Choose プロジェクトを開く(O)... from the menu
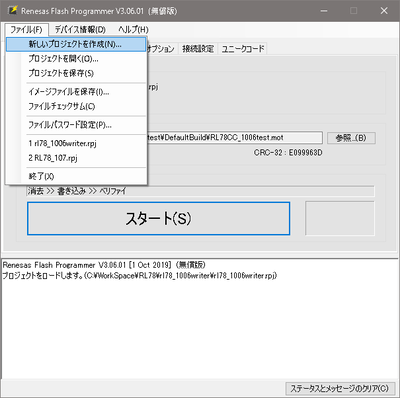 [76, 59]
